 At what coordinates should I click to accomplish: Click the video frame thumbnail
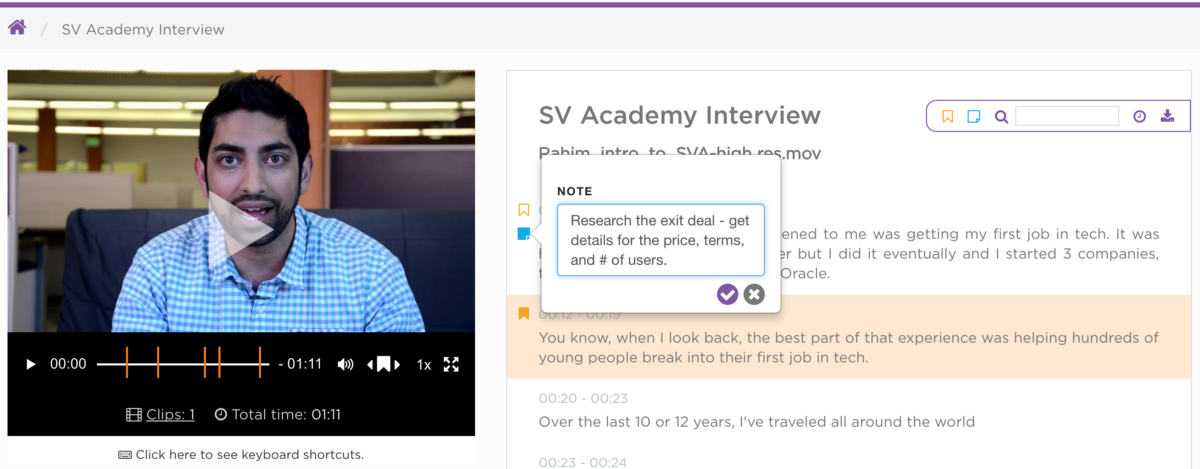241,200
